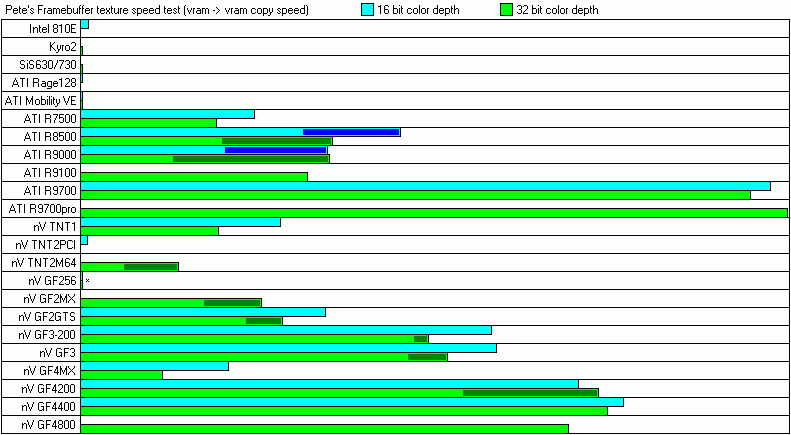Click the cyan 16 bit color depth swatch
791x435 pixels.
[367, 10]
